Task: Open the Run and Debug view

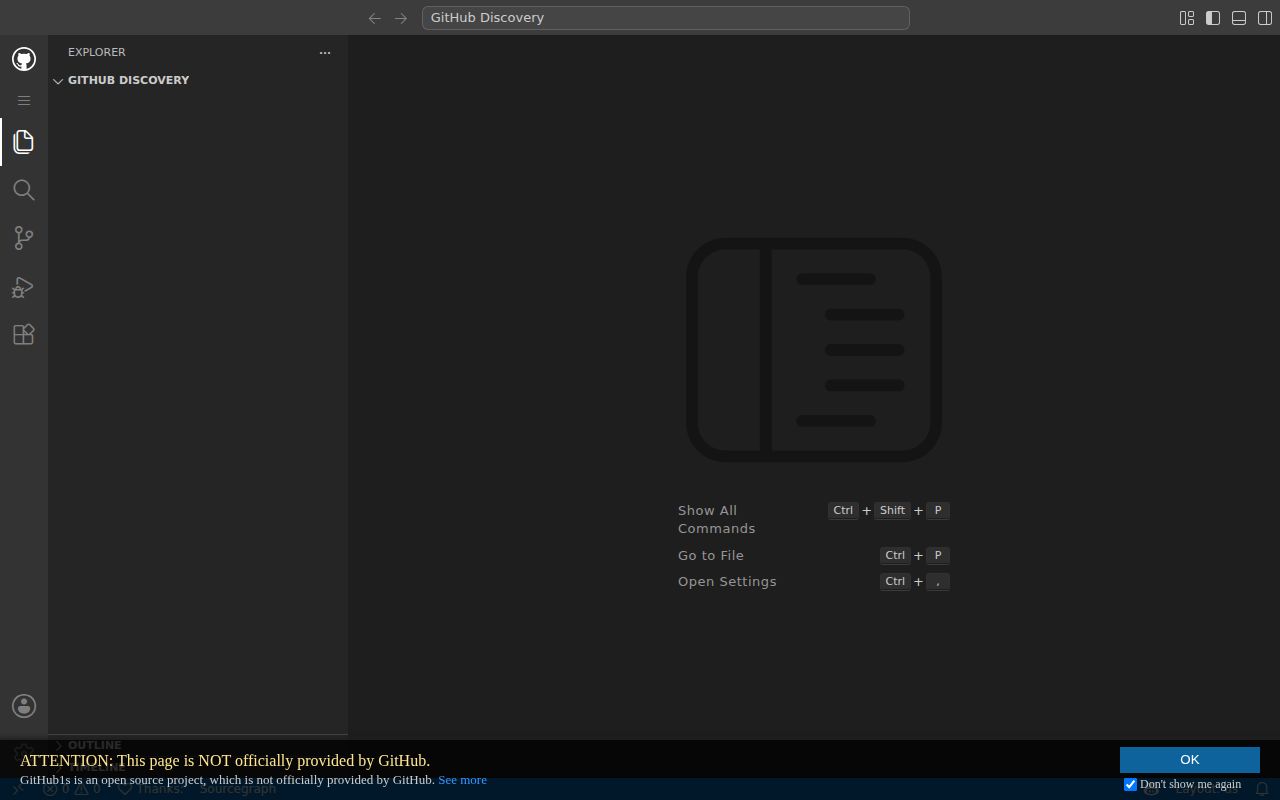Action: coord(24,287)
